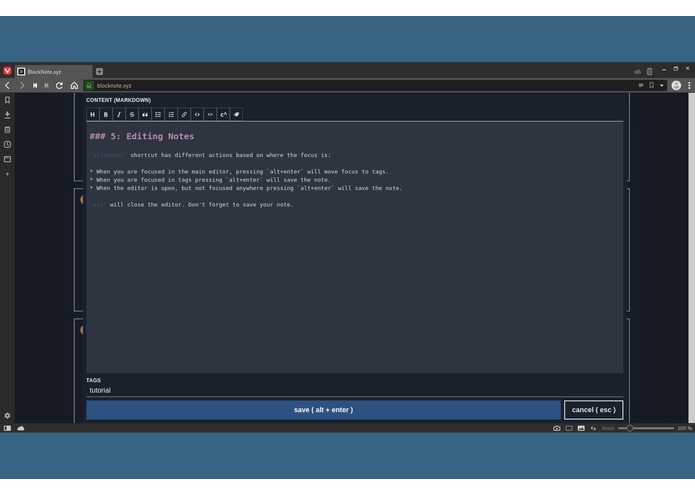The width and height of the screenshot is (695, 494).
Task: Toggle image loading in the status bar
Action: coord(581,428)
